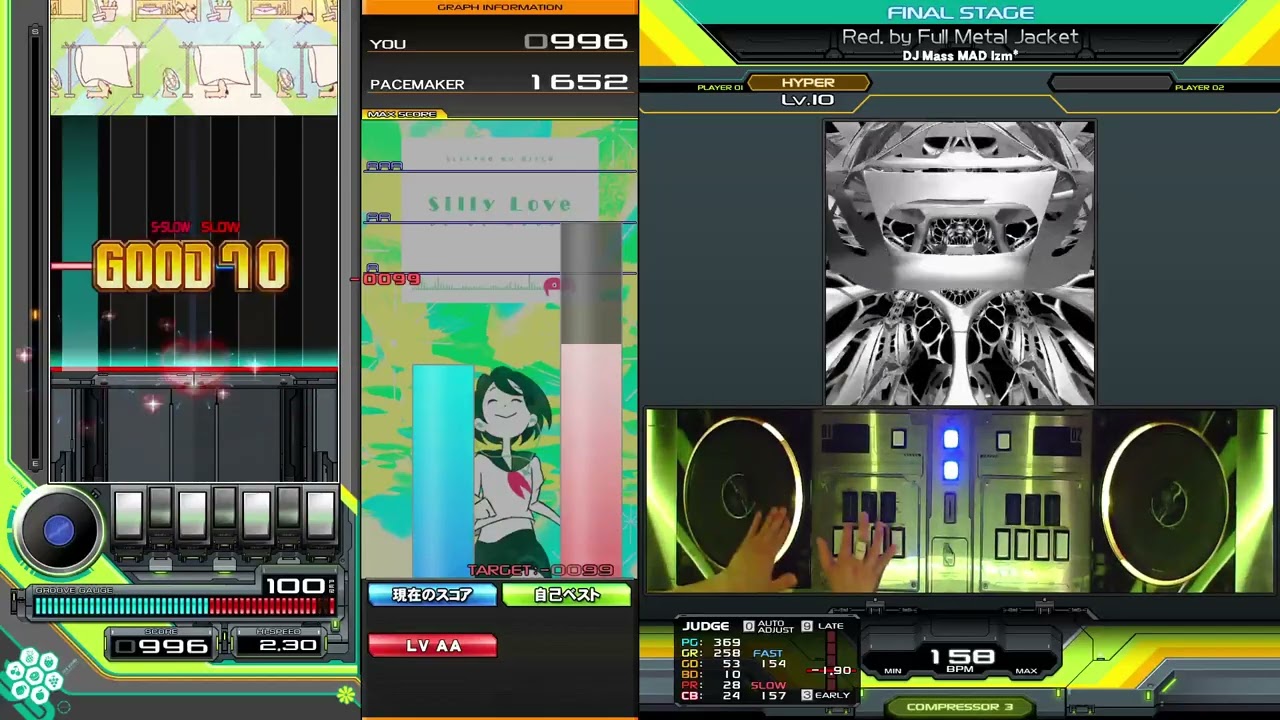Click the vertical song progress bar
The image size is (1280, 720).
click(35, 246)
